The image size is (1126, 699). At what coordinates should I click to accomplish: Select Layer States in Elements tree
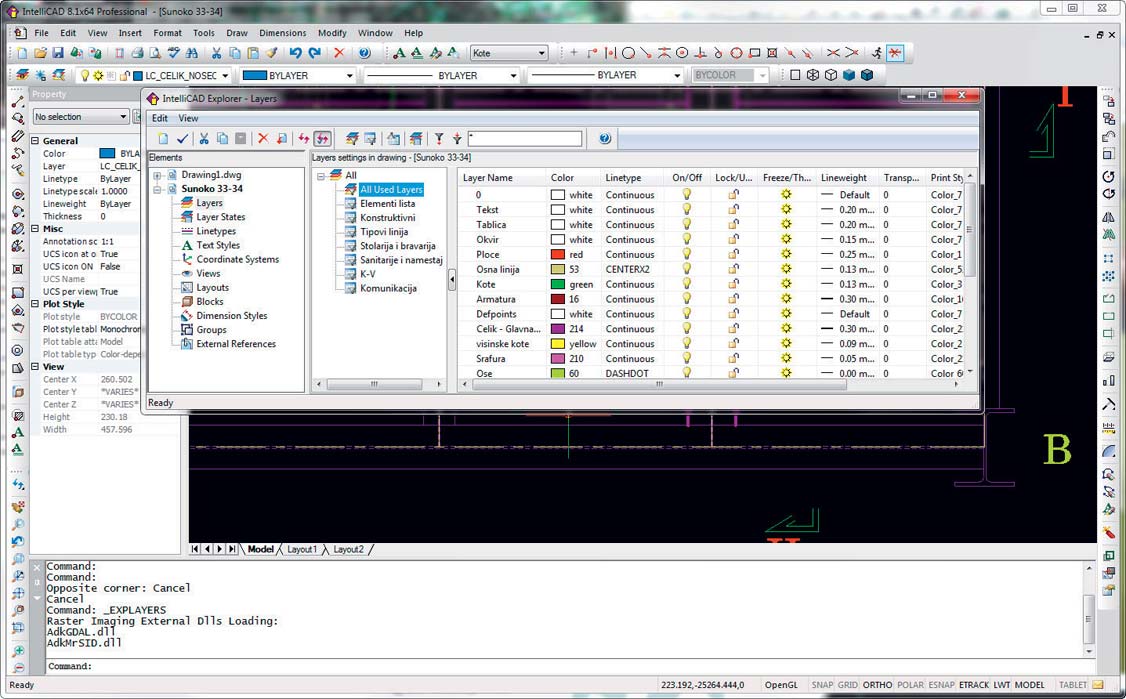click(220, 217)
